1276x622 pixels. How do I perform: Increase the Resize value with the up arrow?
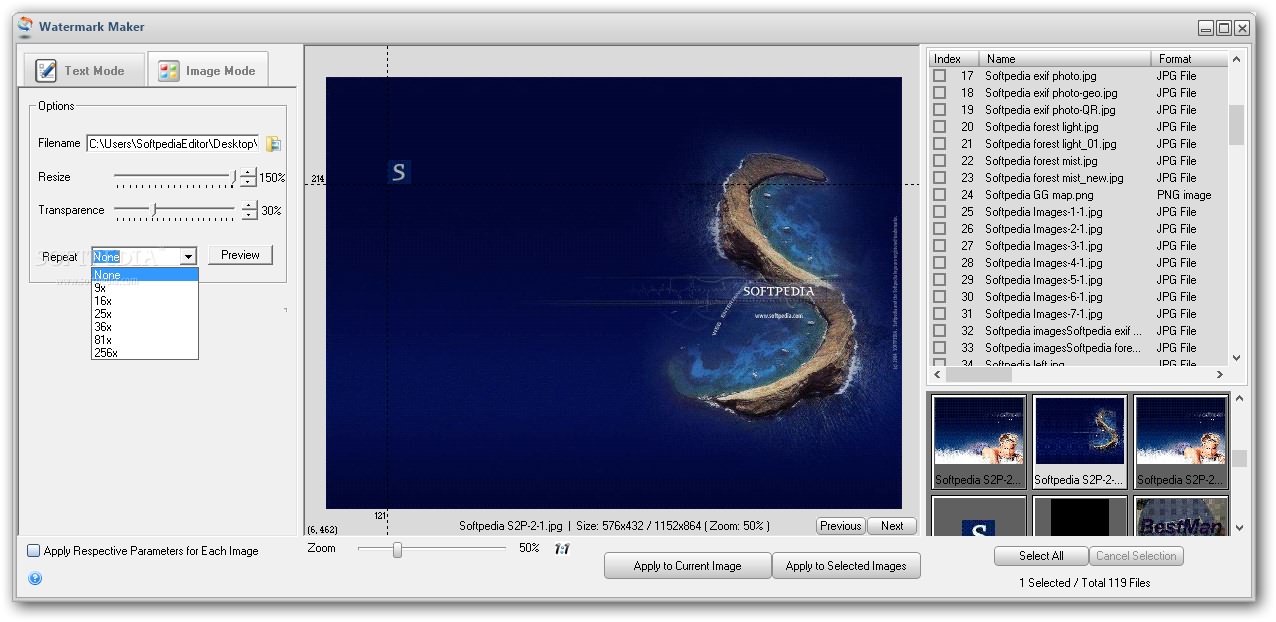click(x=248, y=173)
